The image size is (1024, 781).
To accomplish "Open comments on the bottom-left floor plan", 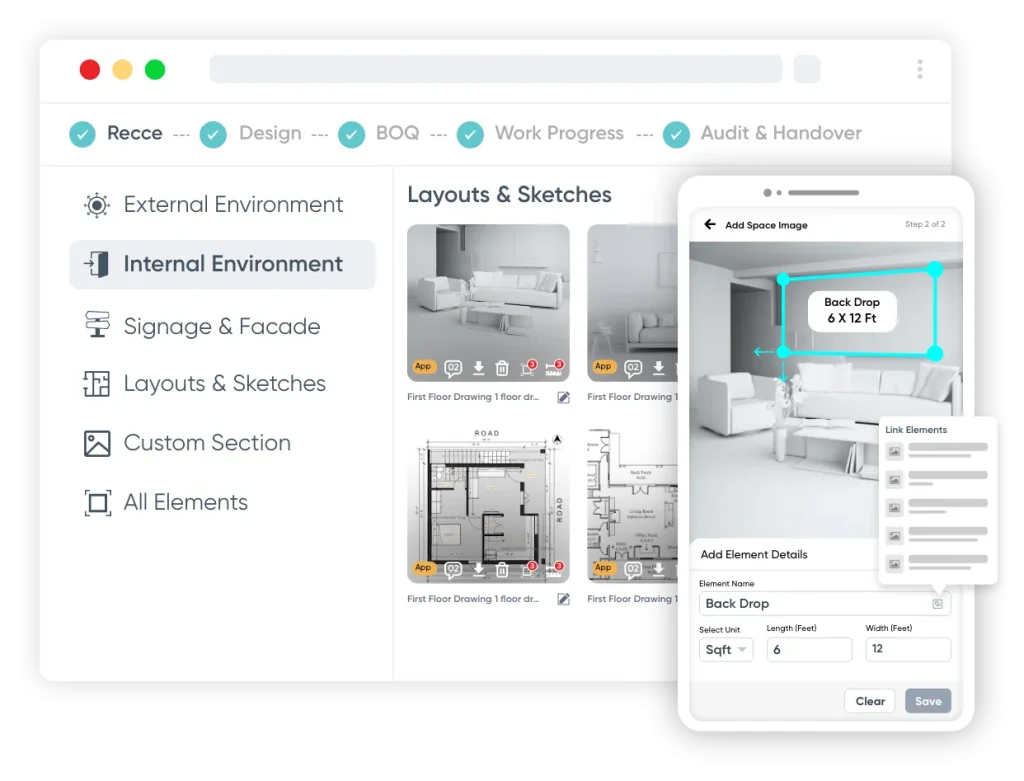I will click(453, 570).
